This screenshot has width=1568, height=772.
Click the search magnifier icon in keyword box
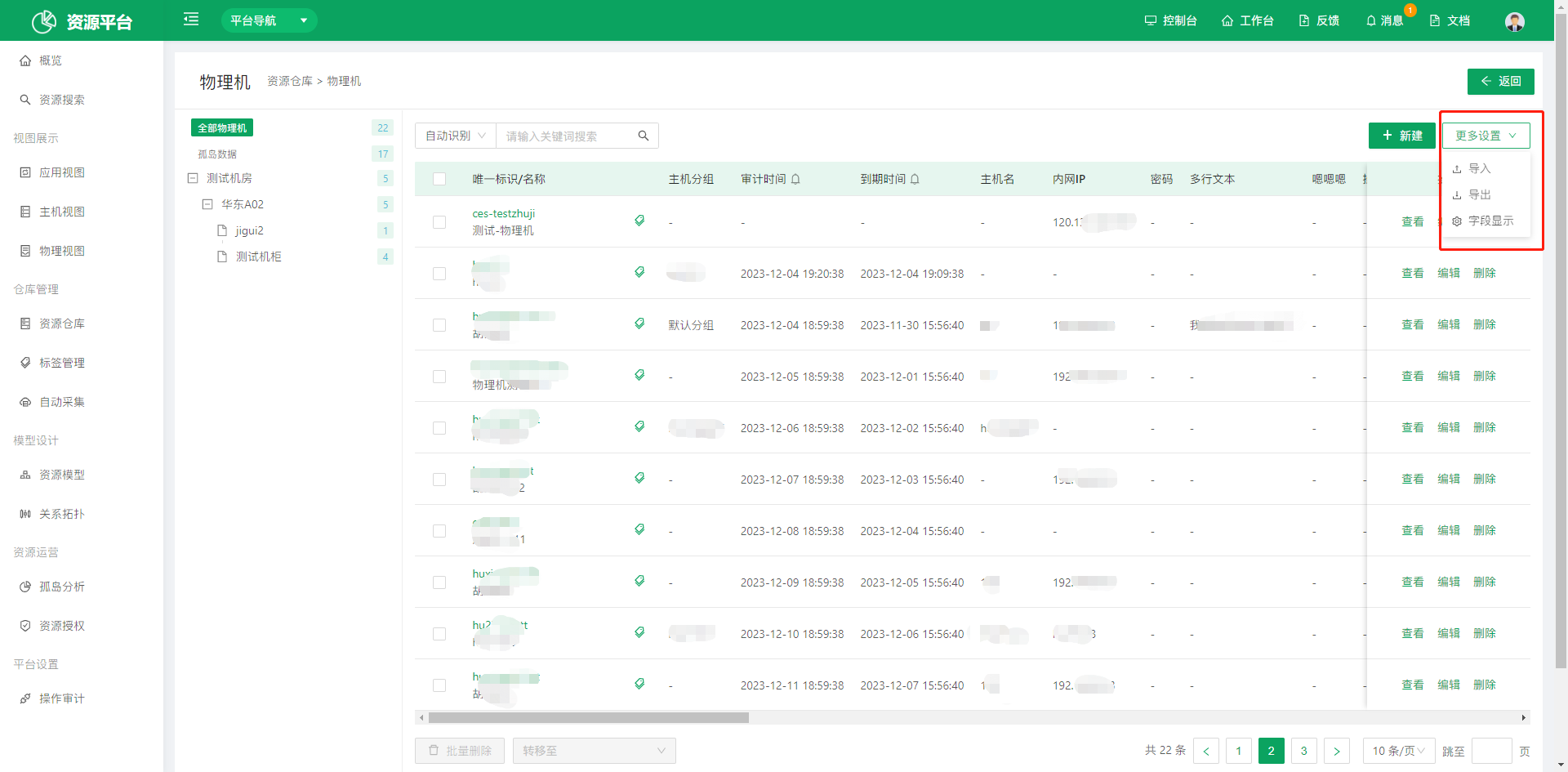point(644,136)
